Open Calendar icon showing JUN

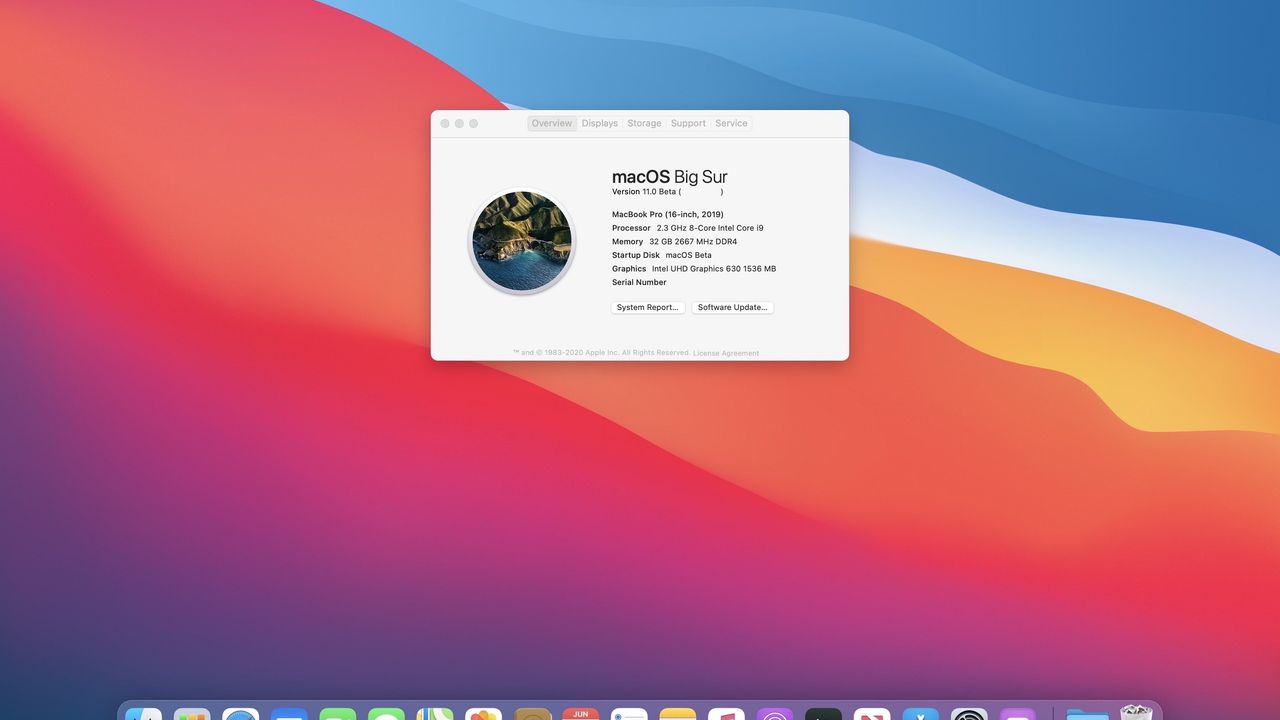[580, 714]
